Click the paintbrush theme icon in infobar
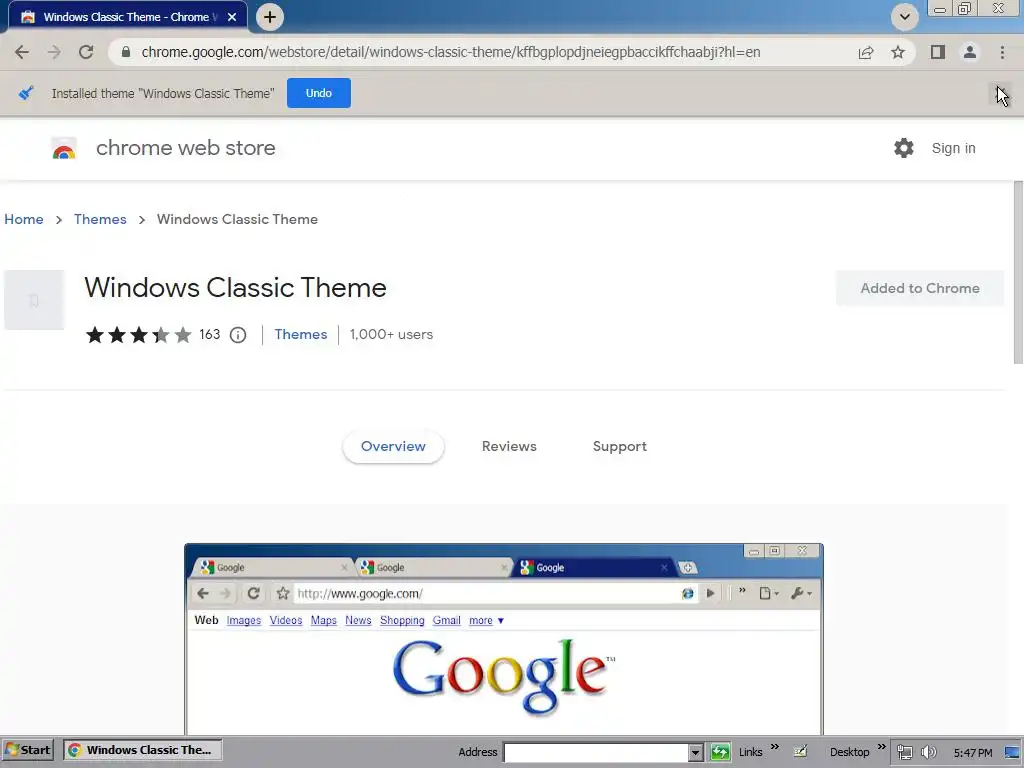The image size is (1024, 768). [26, 93]
